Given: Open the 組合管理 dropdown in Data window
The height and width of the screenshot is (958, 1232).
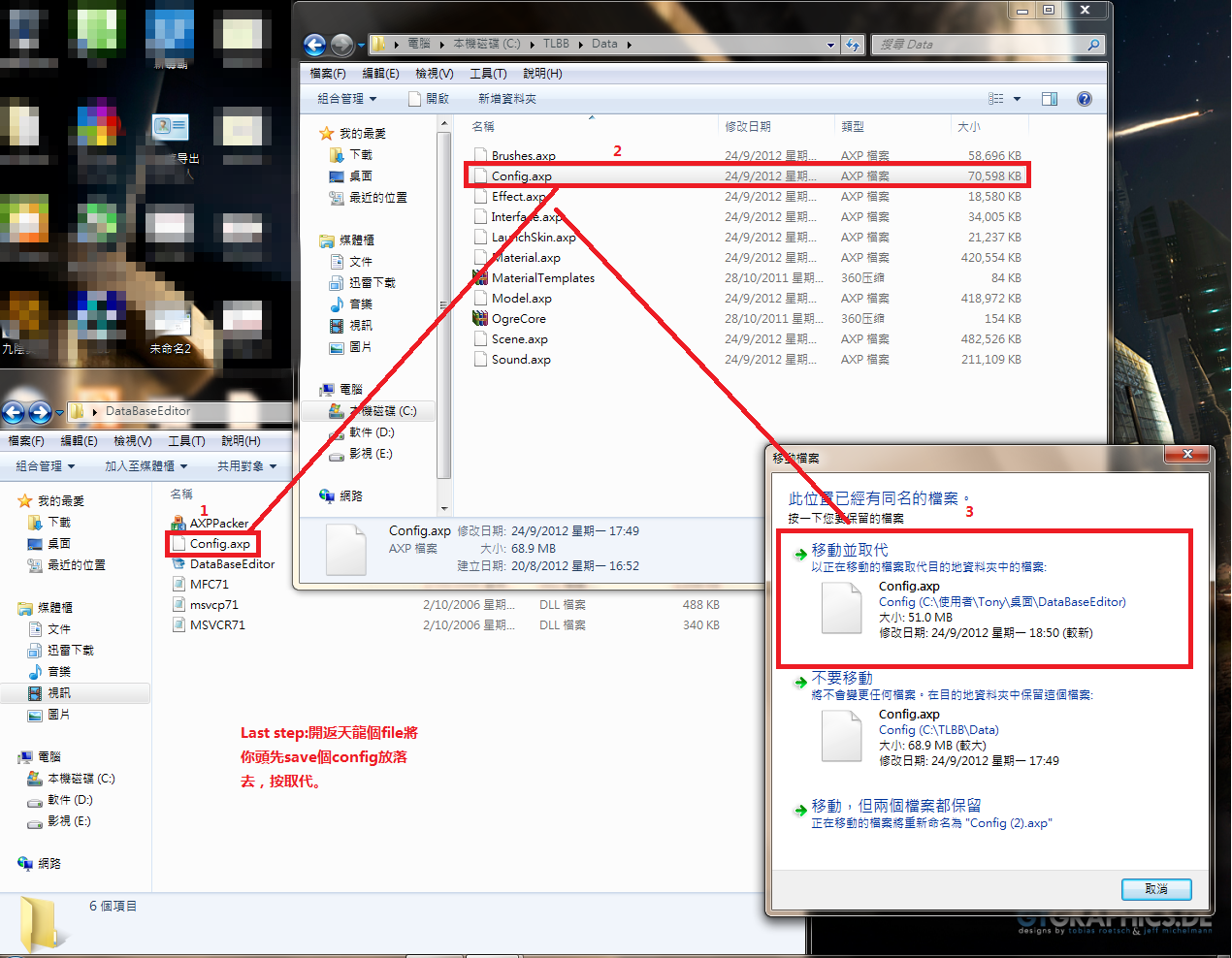Looking at the screenshot, I should click(x=346, y=99).
